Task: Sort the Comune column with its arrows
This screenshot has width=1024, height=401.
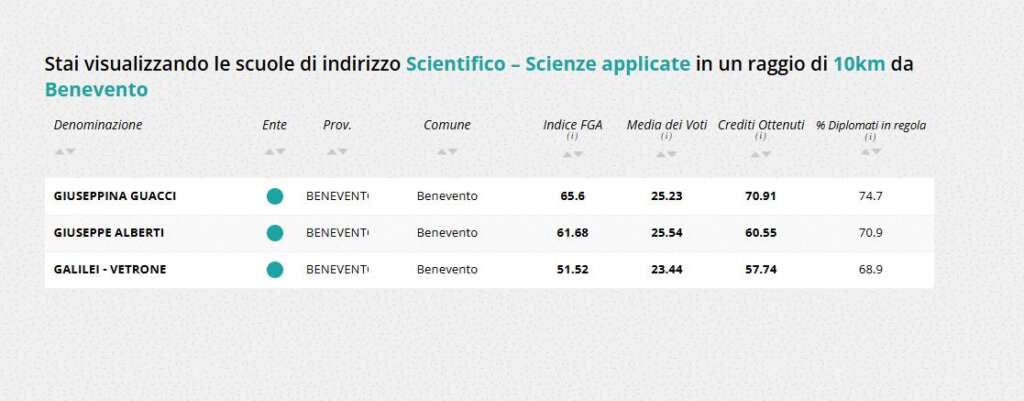Action: pos(447,152)
